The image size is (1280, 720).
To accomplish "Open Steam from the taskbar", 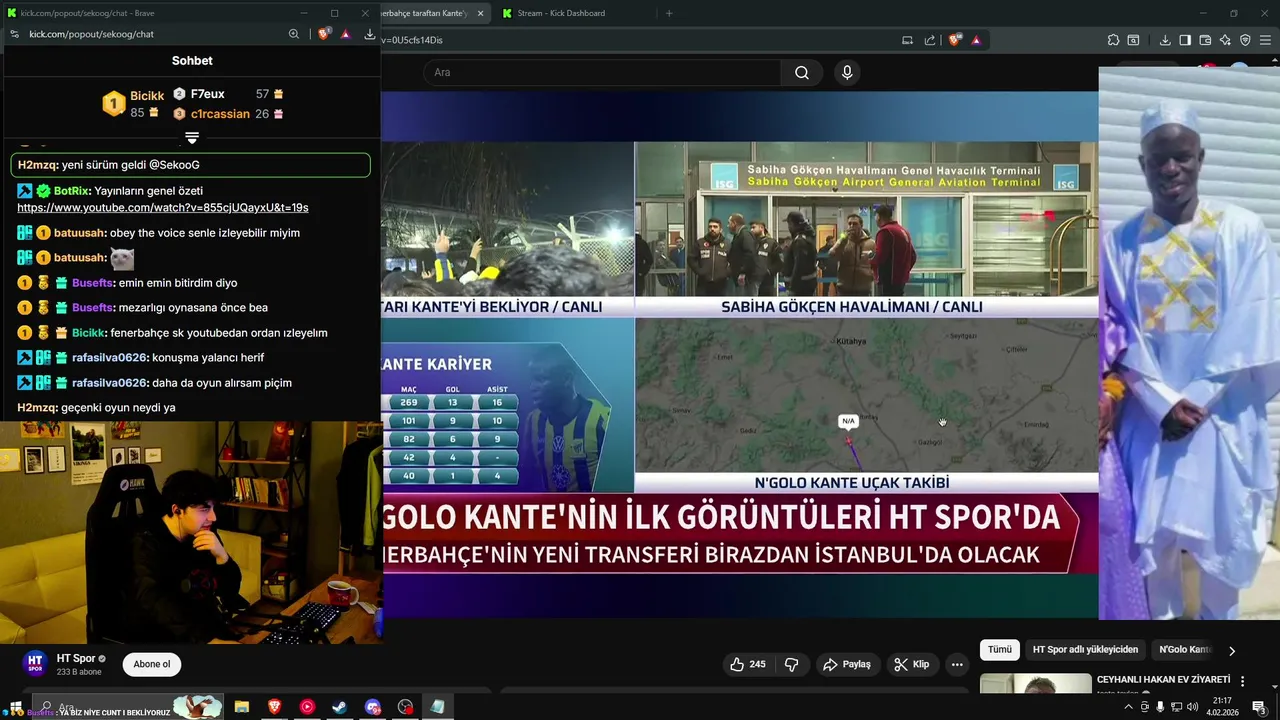I will 340,707.
